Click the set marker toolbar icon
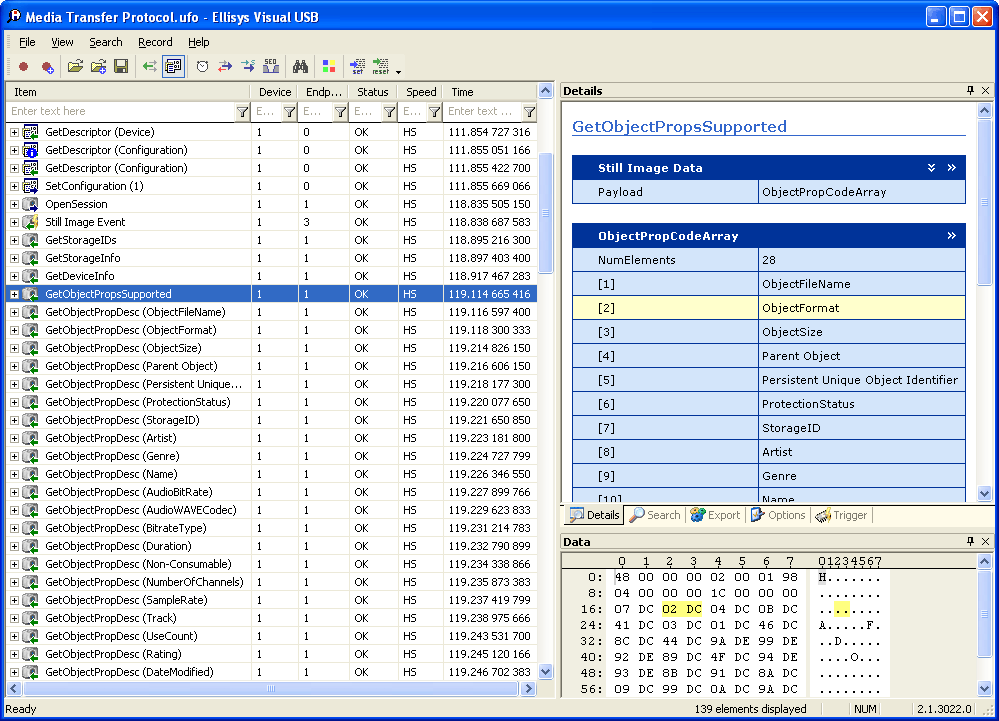Screen dimensions: 999x721 [x=358, y=67]
